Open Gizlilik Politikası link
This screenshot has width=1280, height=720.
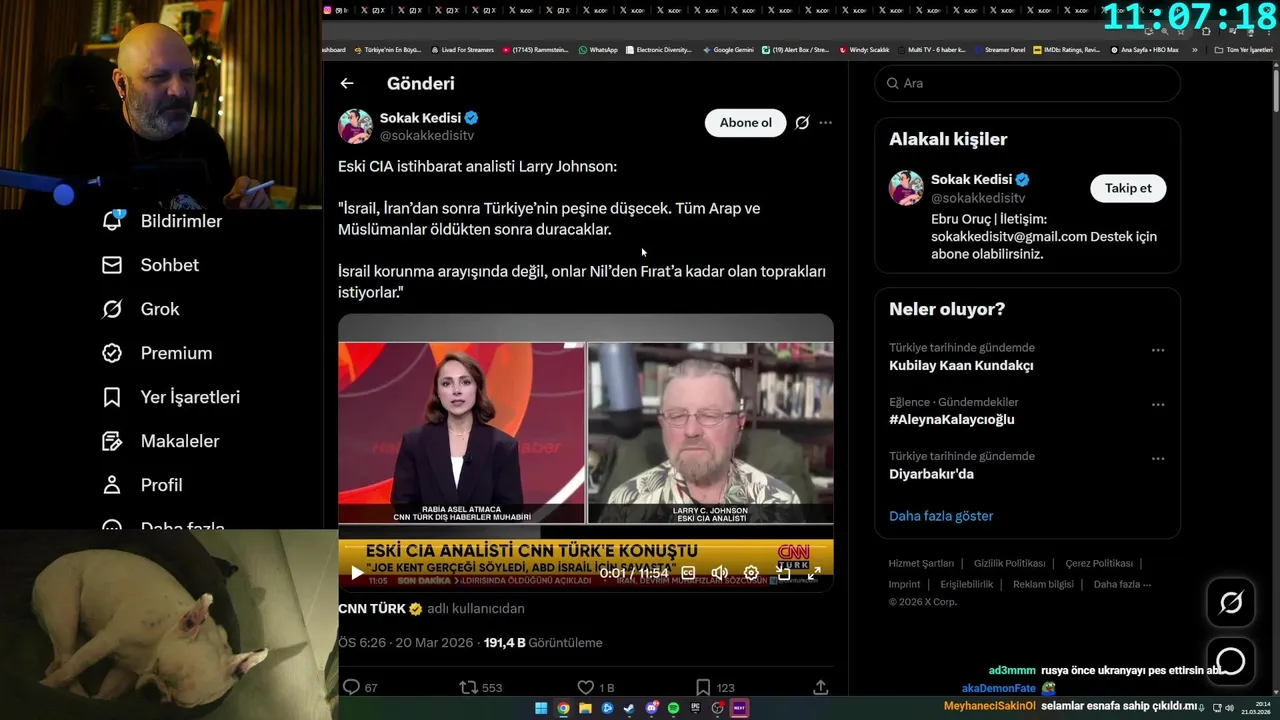pyautogui.click(x=1010, y=563)
